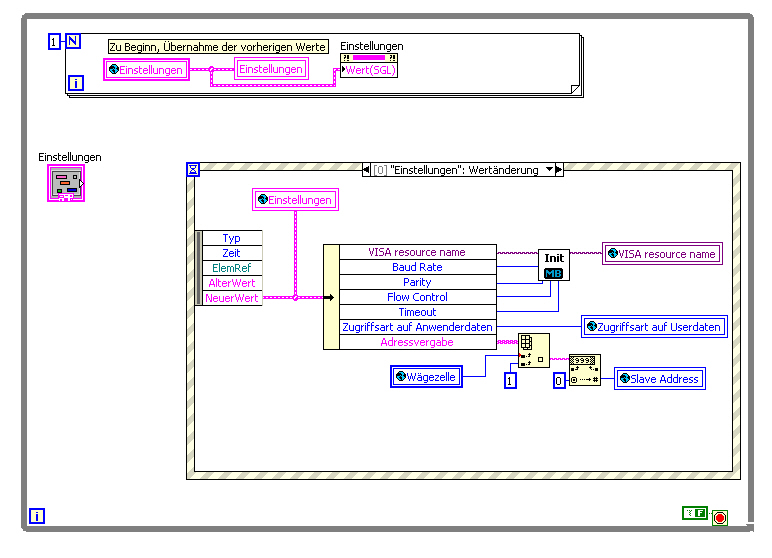Click the Einstellungen label above the property node
Screen dimensions: 772x558
pyautogui.click(x=372, y=46)
